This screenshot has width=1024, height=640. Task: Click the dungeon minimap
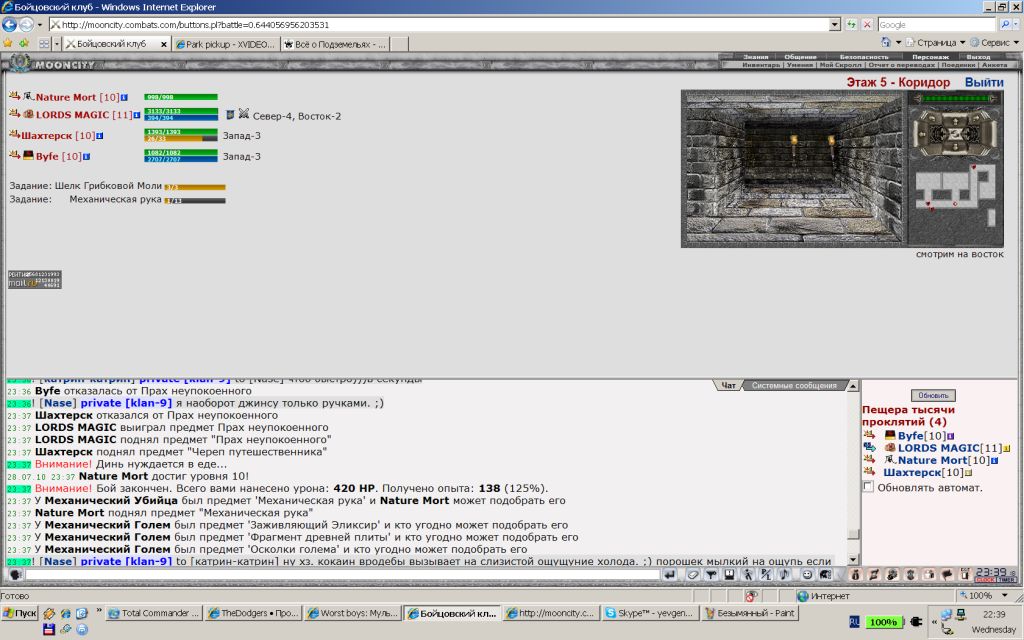pyautogui.click(x=955, y=195)
